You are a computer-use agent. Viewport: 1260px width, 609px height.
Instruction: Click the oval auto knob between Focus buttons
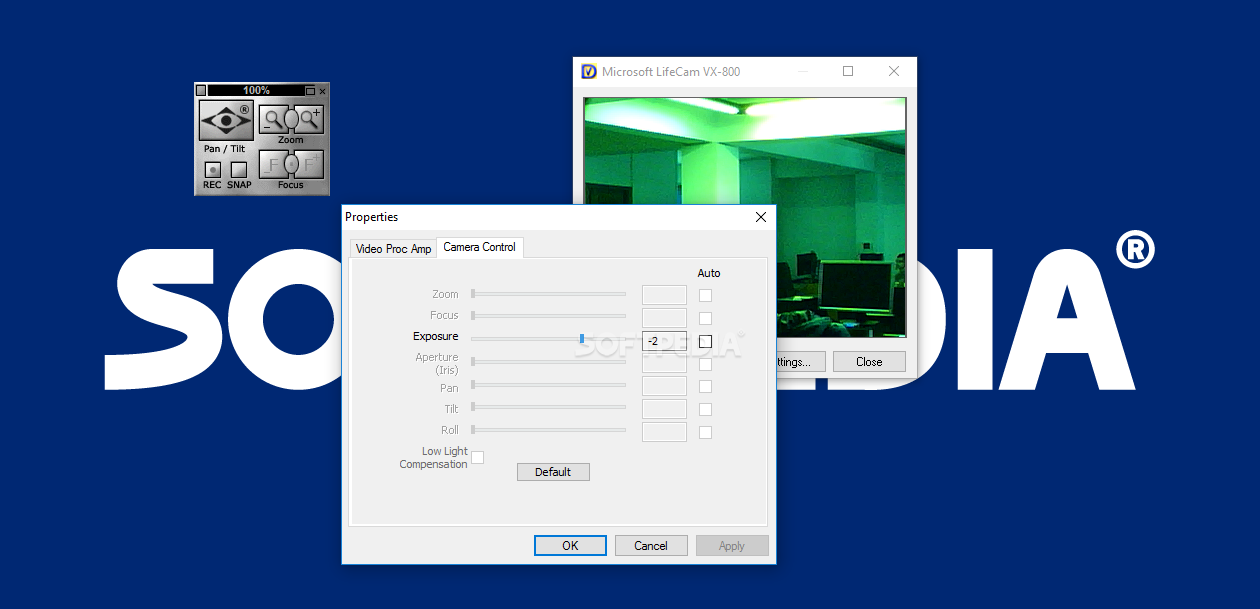tap(291, 163)
